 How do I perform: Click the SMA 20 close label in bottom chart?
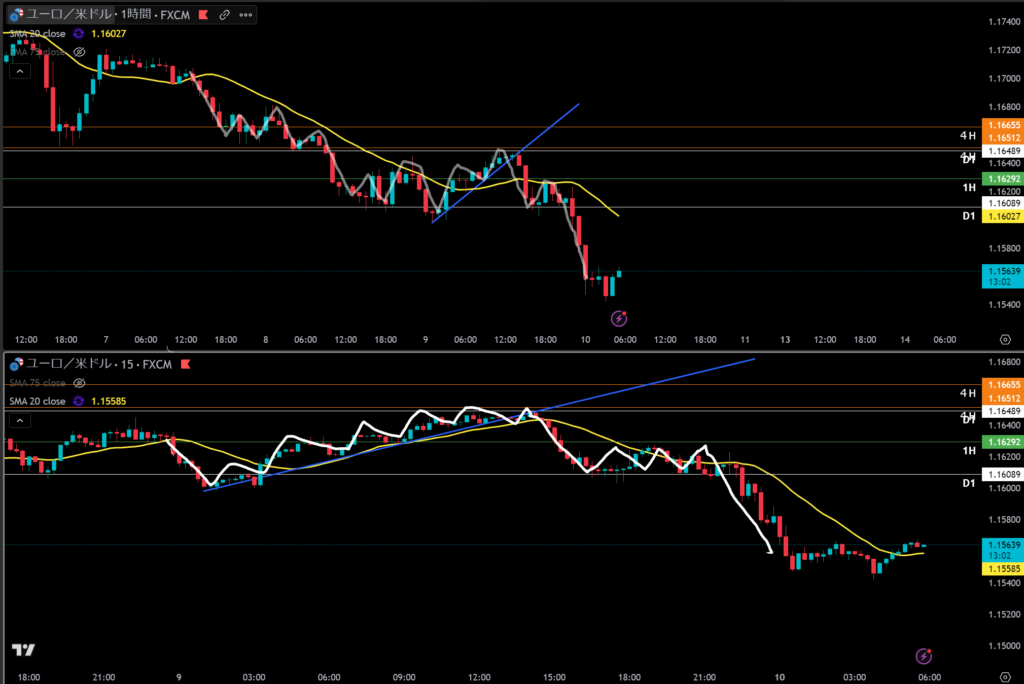point(36,401)
